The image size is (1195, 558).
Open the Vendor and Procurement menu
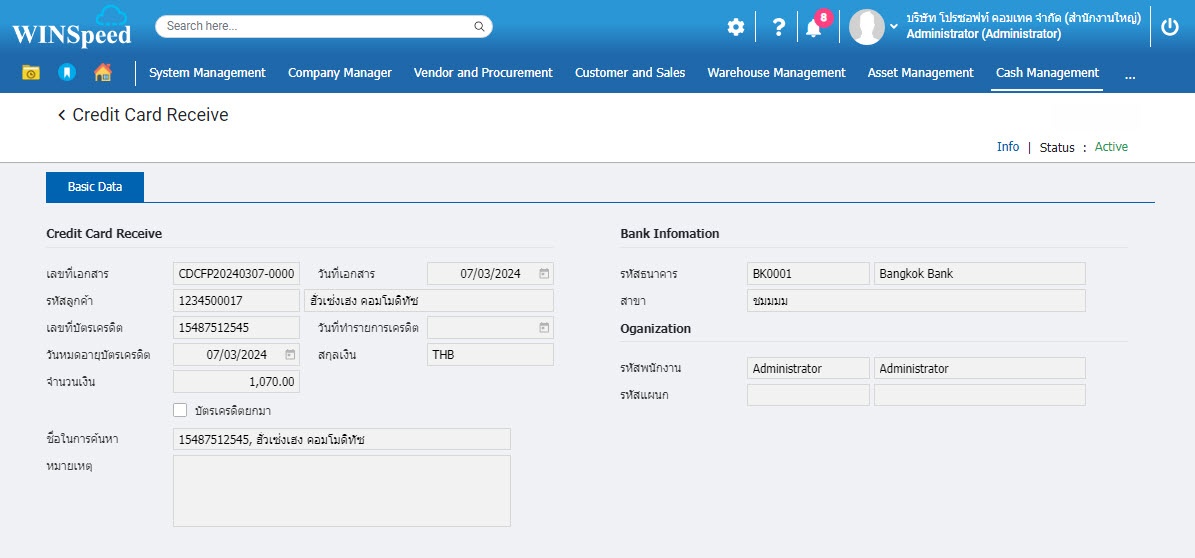click(483, 73)
